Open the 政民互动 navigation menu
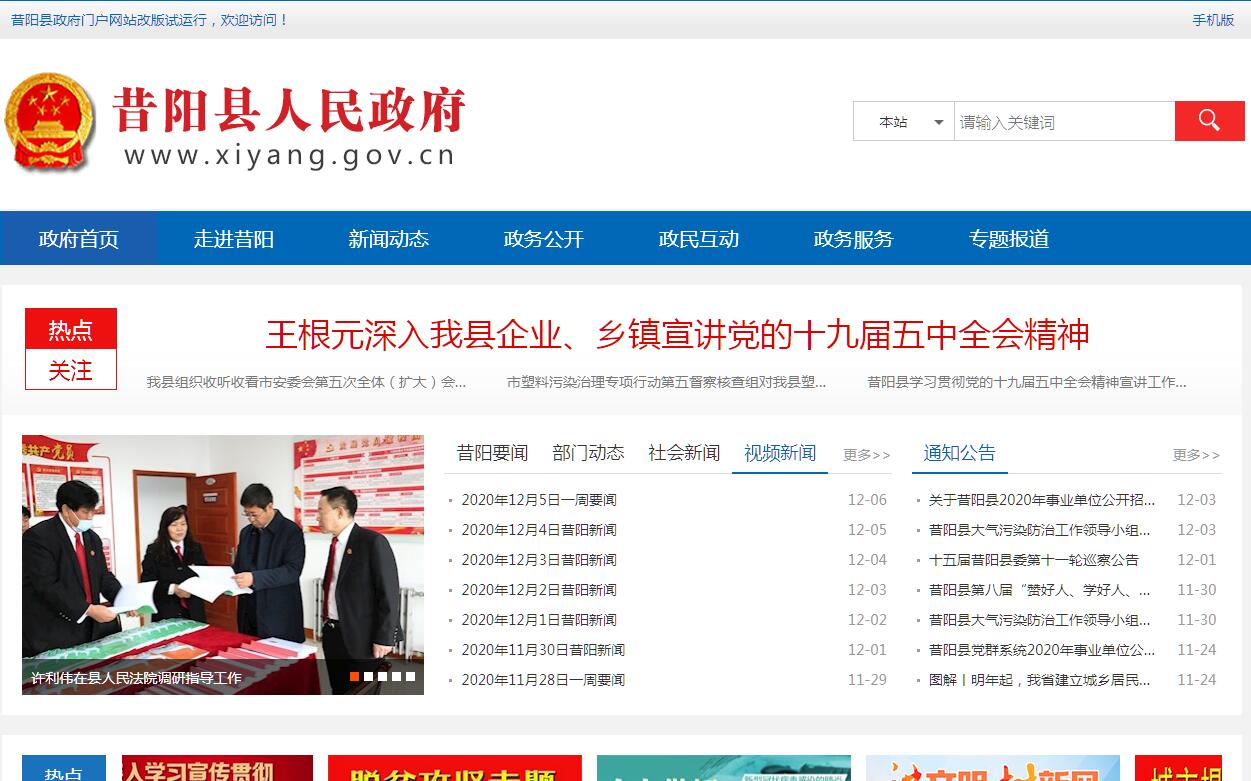This screenshot has width=1251, height=781. 698,238
